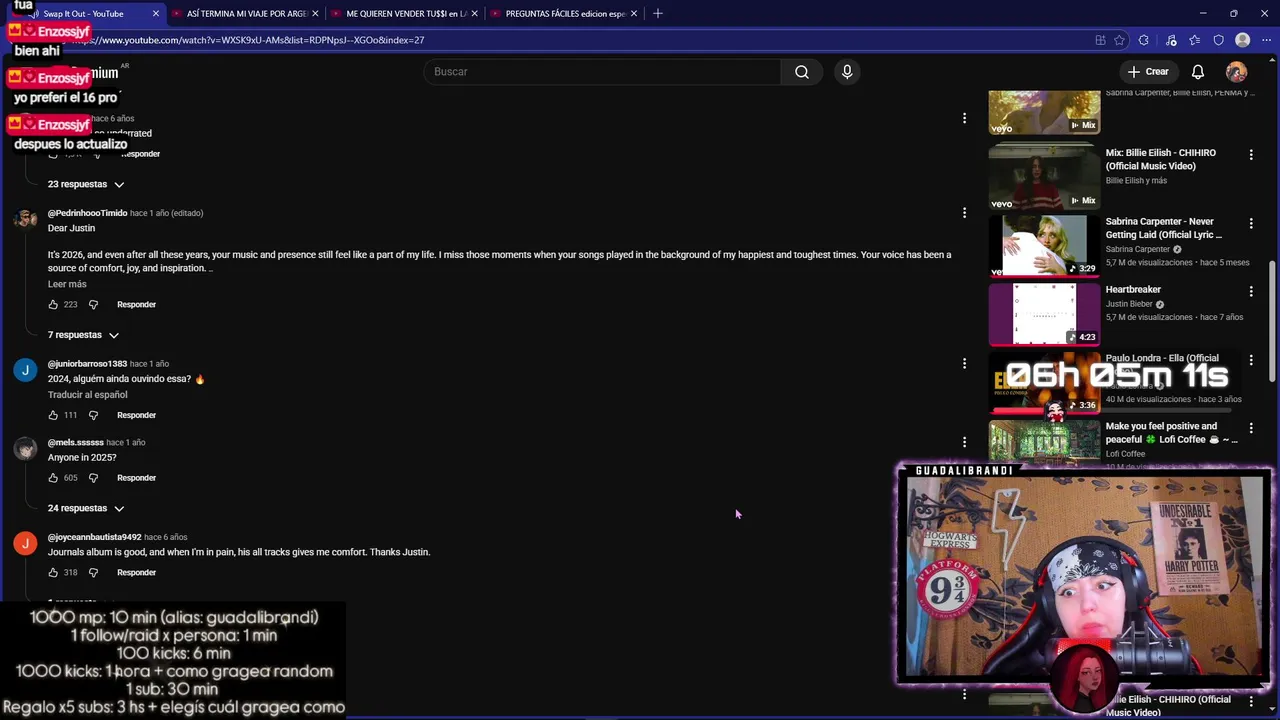Viewport: 1280px width, 720px height.
Task: Reply to juniorbarroso1383 comment via Responder
Action: click(x=136, y=415)
